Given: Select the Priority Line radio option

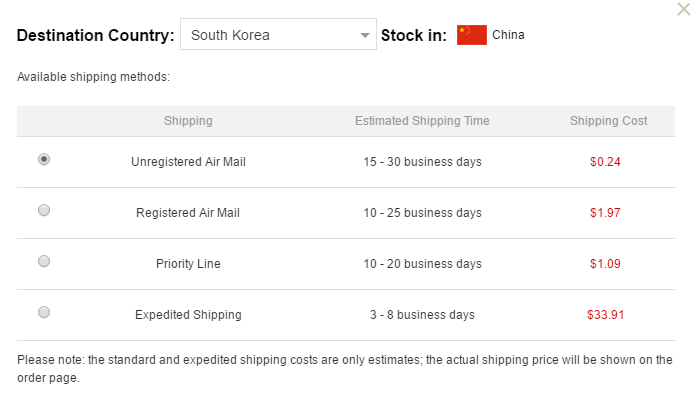Looking at the screenshot, I should coord(44,261).
